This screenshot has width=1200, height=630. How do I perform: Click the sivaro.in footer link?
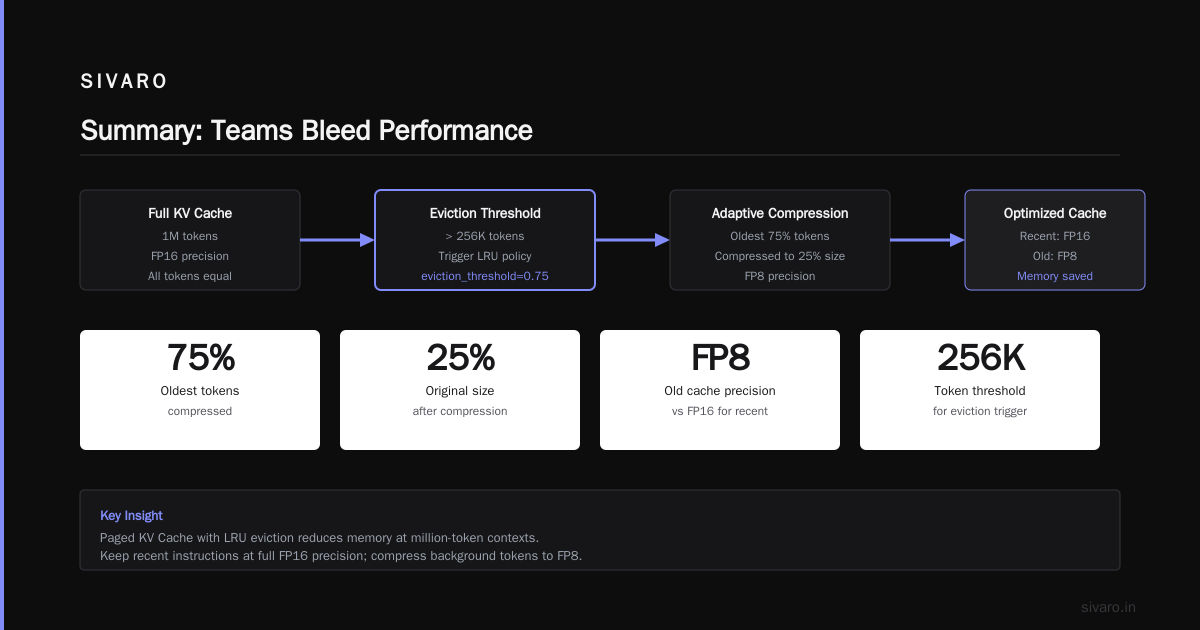tap(1108, 607)
